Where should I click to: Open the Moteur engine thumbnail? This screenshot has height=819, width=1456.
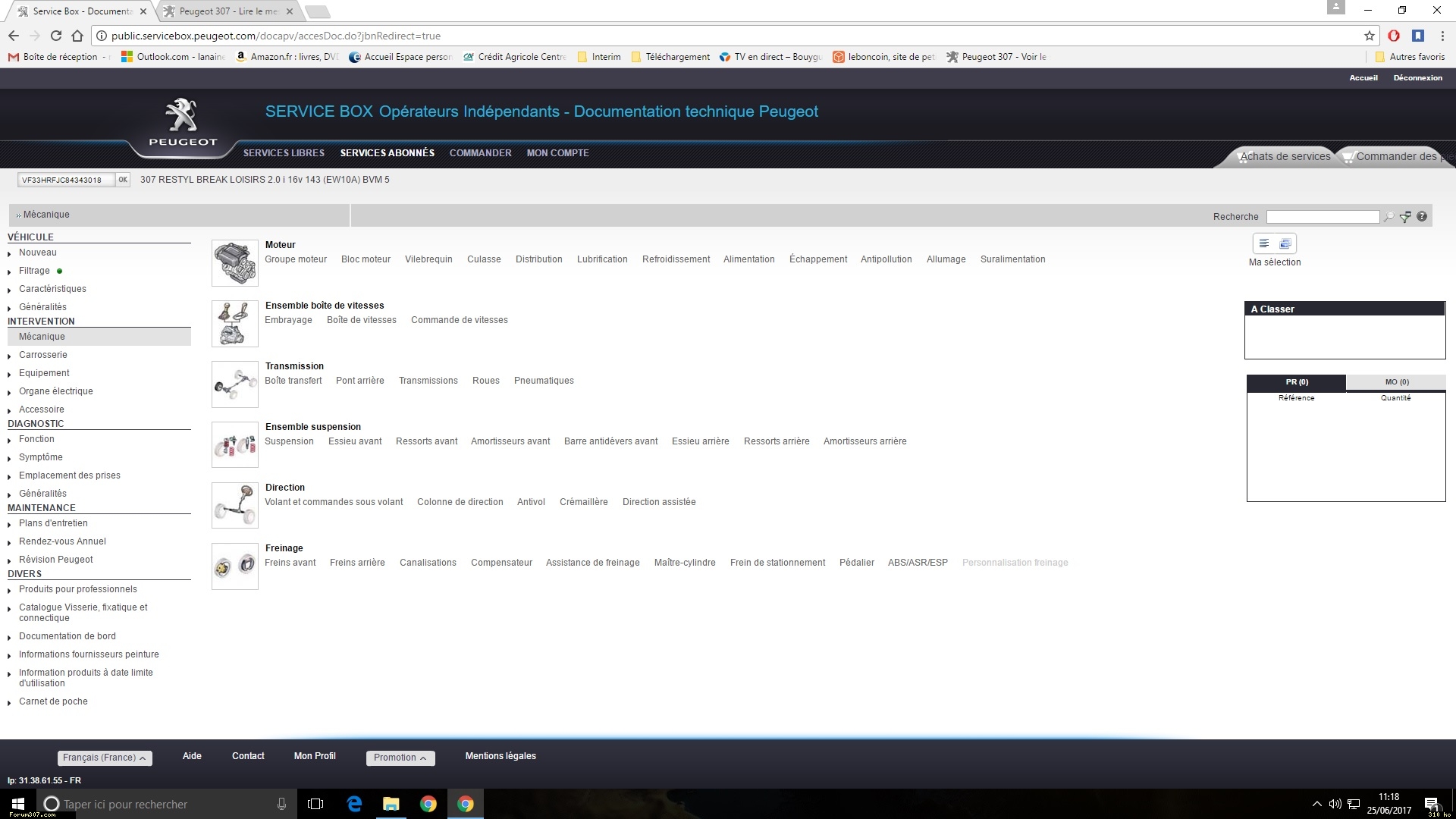click(235, 263)
